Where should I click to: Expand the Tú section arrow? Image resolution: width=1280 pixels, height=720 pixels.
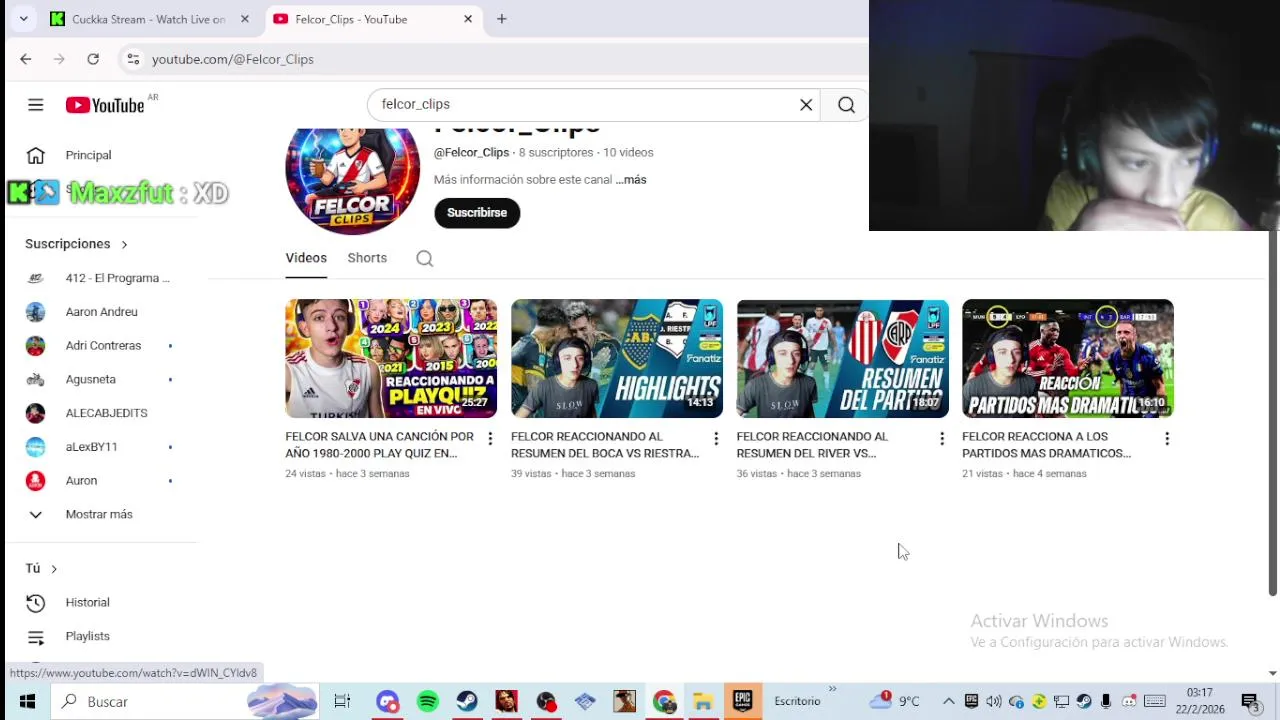pyautogui.click(x=54, y=568)
